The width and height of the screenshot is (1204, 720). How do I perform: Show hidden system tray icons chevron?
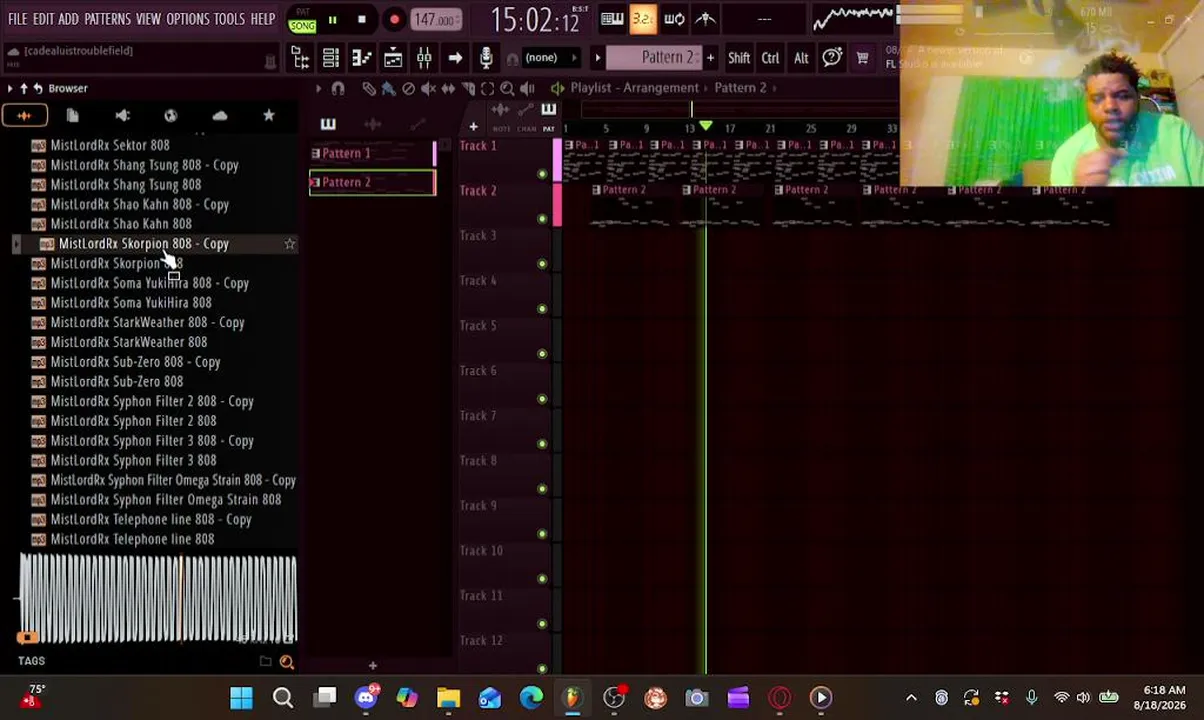pos(911,698)
